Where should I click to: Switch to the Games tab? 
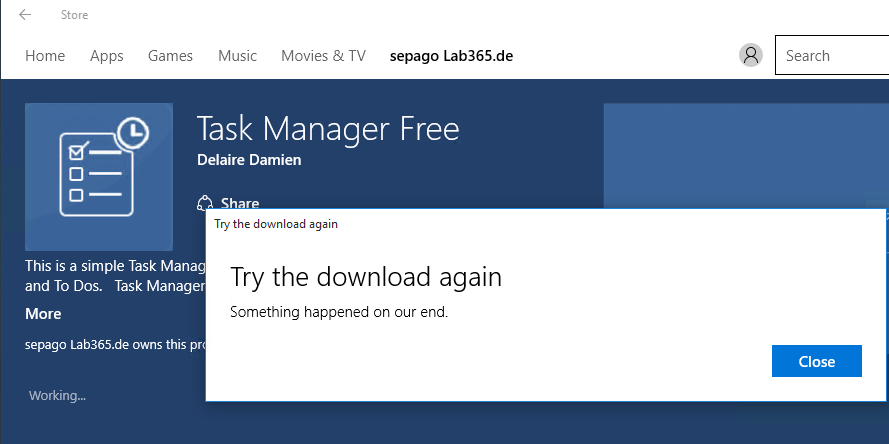[x=170, y=56]
